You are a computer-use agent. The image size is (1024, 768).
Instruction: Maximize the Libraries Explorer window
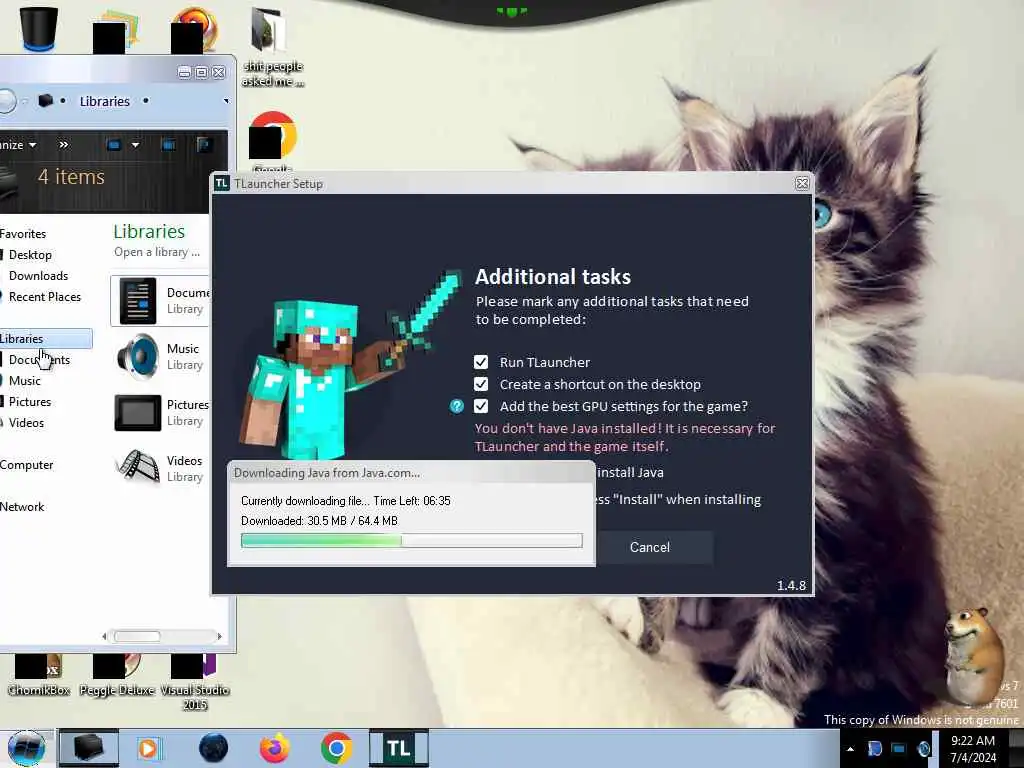tap(201, 72)
